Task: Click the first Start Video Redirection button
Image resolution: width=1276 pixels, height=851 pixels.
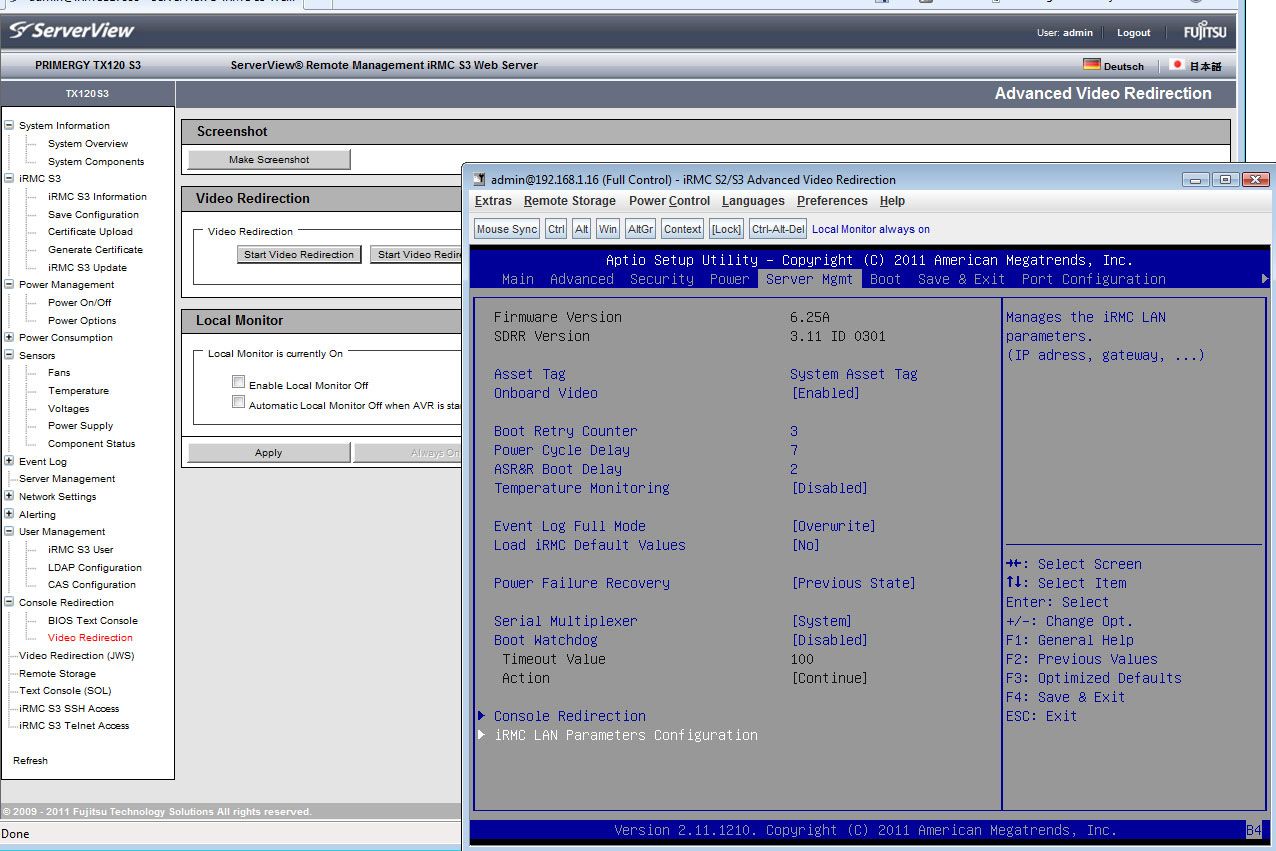Action: point(299,254)
